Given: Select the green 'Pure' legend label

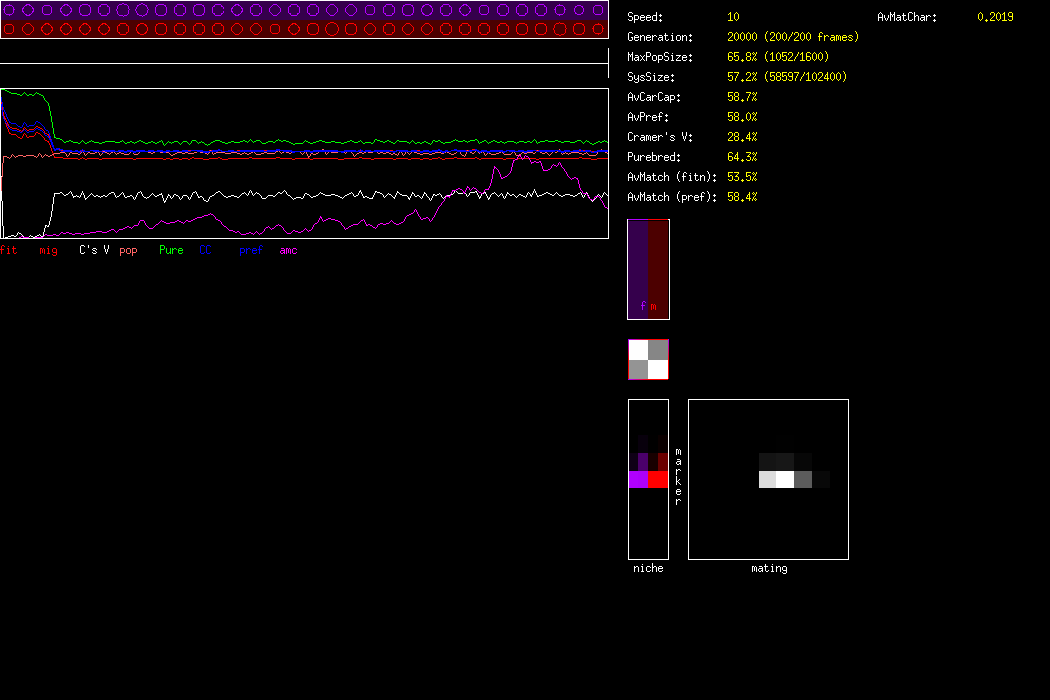Looking at the screenshot, I should (171, 250).
